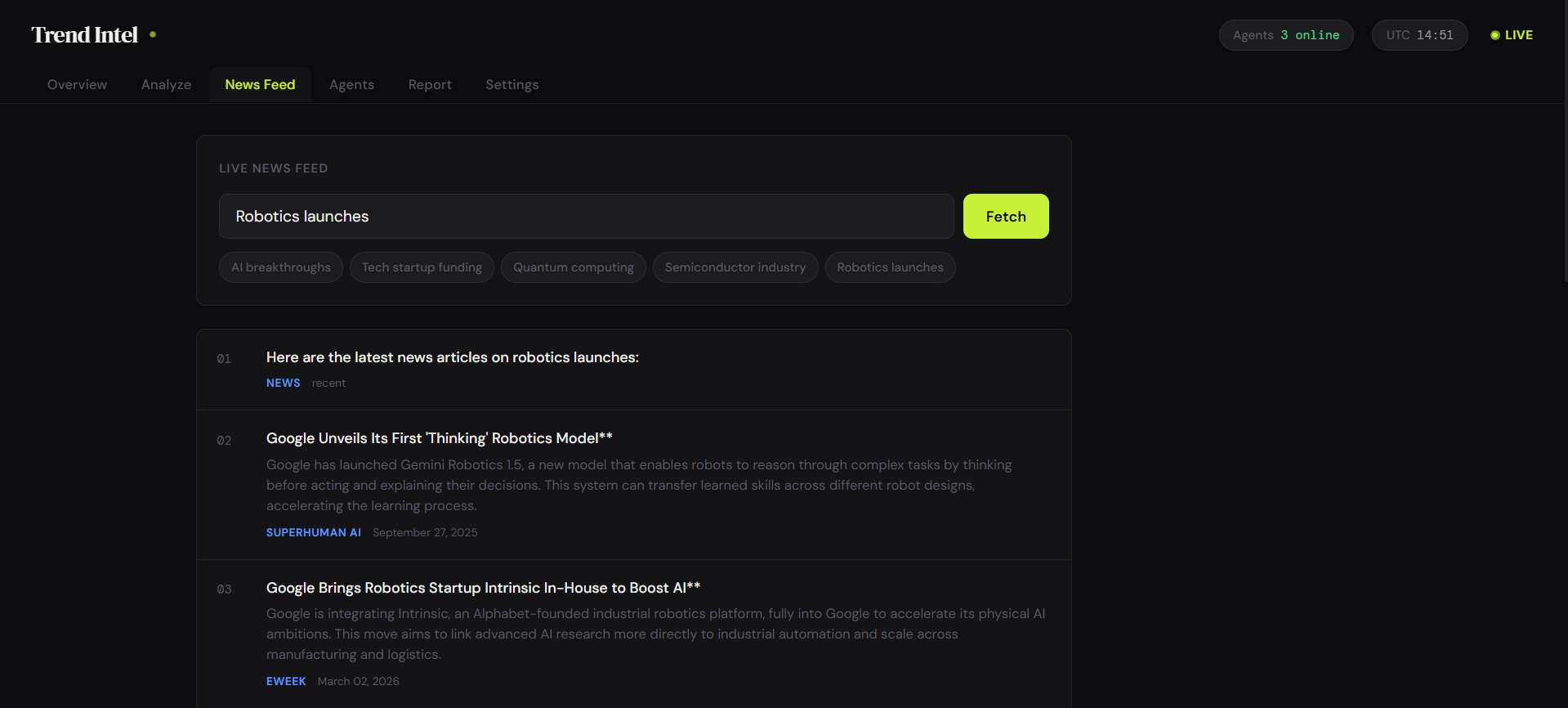Open the Google Brings Intrinsic In-House article
Image resolution: width=1568 pixels, height=708 pixels.
483,588
